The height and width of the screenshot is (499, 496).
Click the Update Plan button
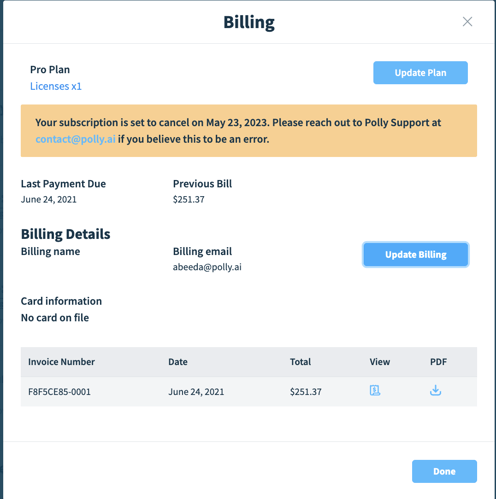pyautogui.click(x=420, y=73)
